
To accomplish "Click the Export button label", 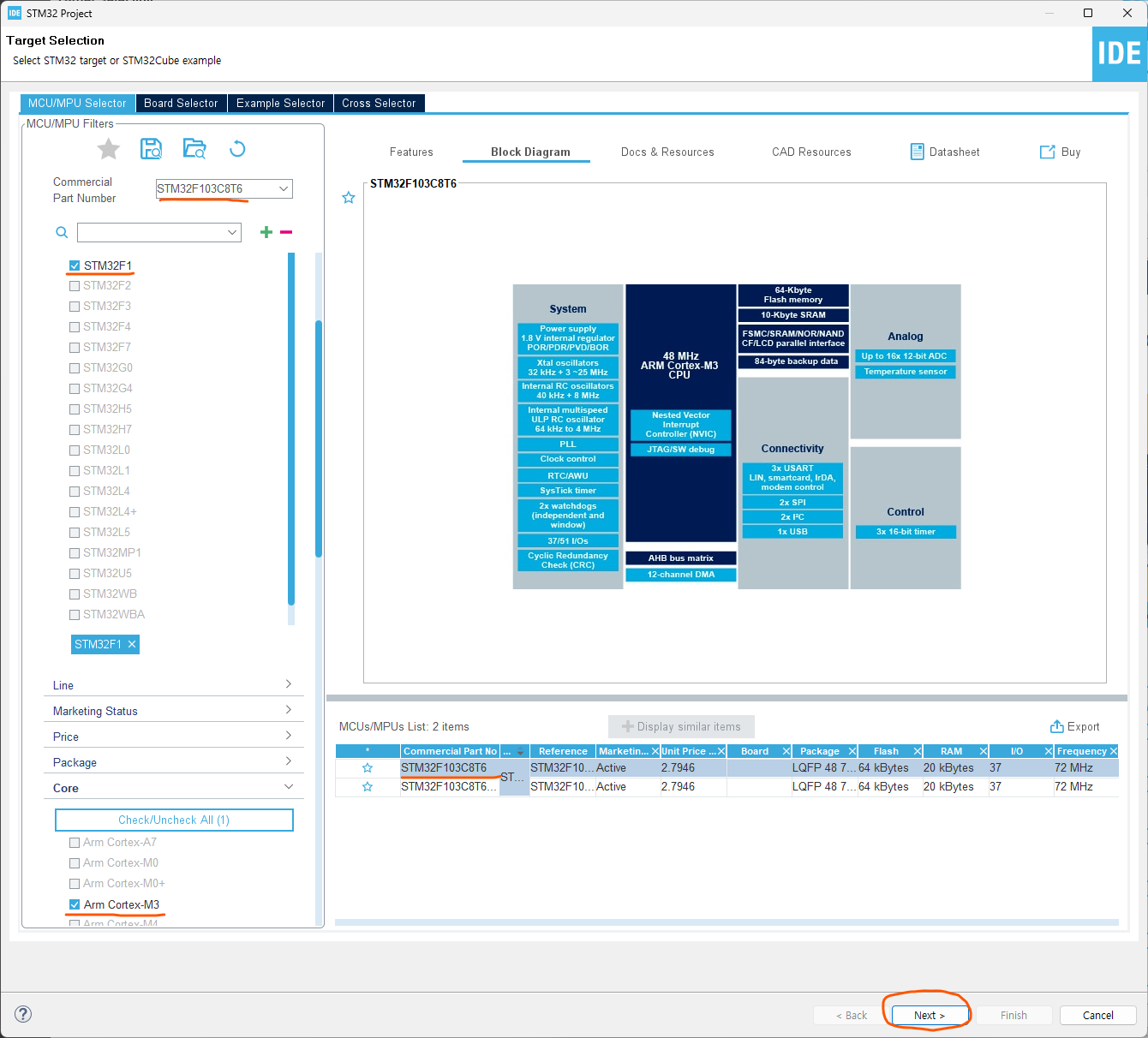I will 1083,726.
